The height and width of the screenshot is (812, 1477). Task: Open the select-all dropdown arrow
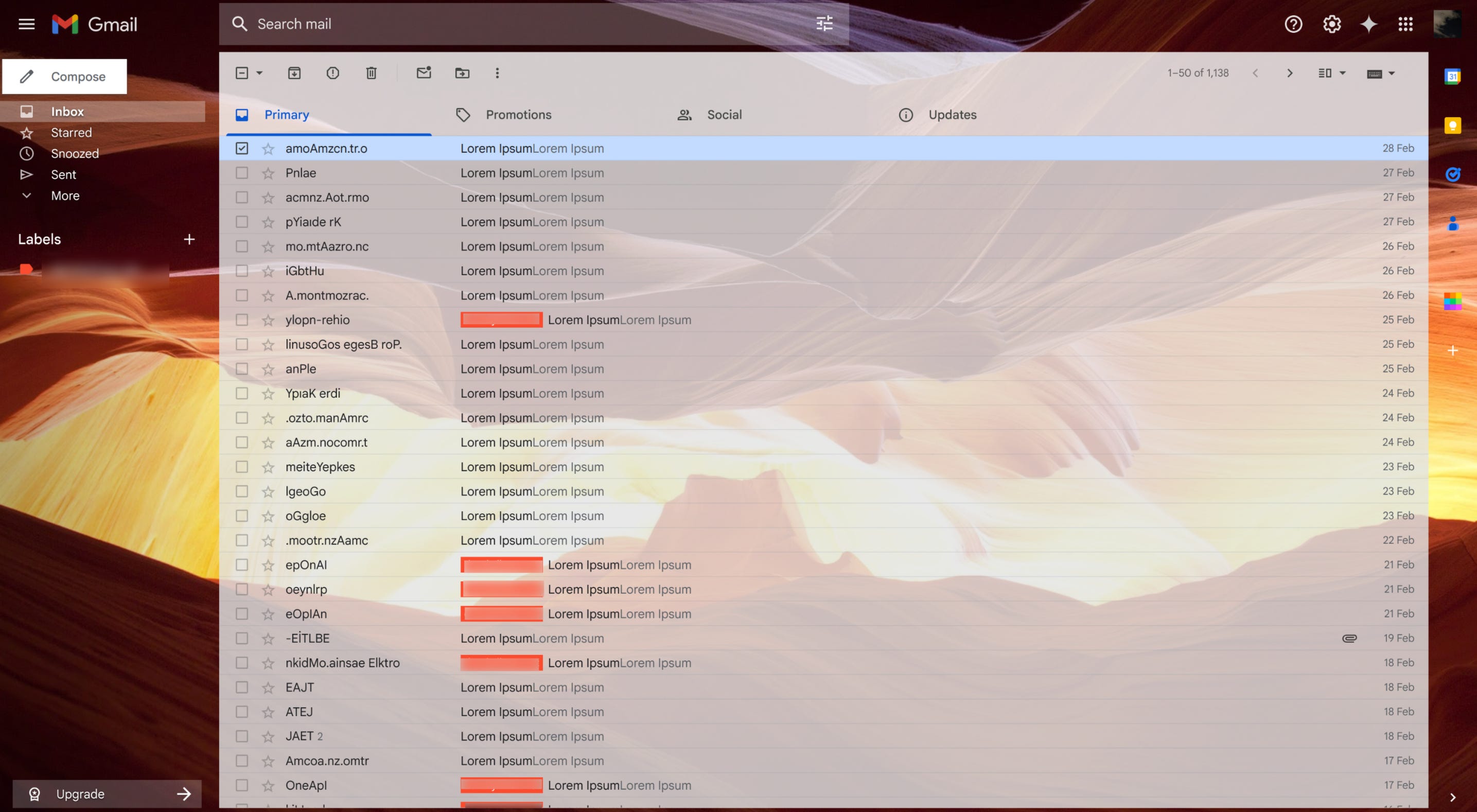point(259,73)
